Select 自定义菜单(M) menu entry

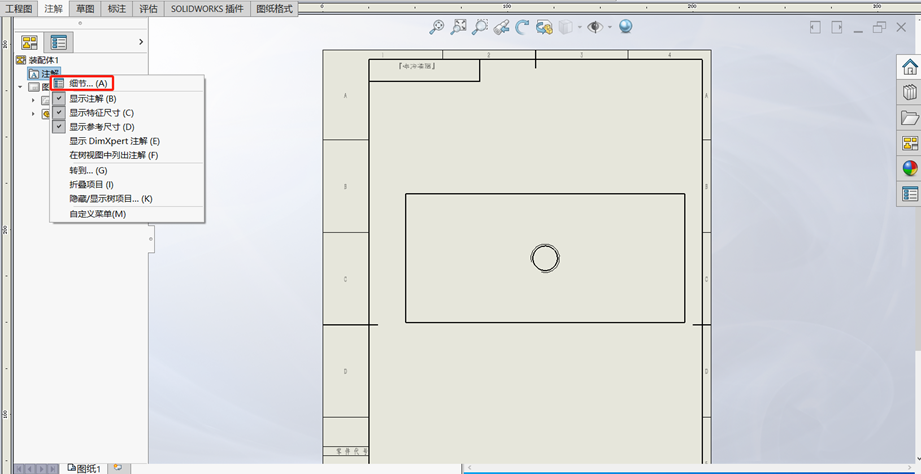97,214
